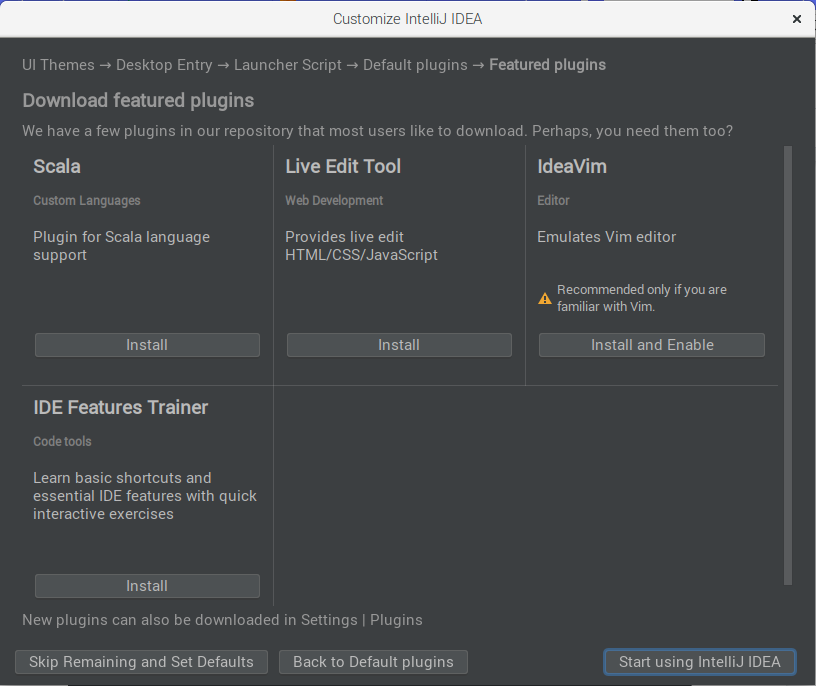The height and width of the screenshot is (686, 816).
Task: Click the Editor category label
Action: pyautogui.click(x=553, y=200)
